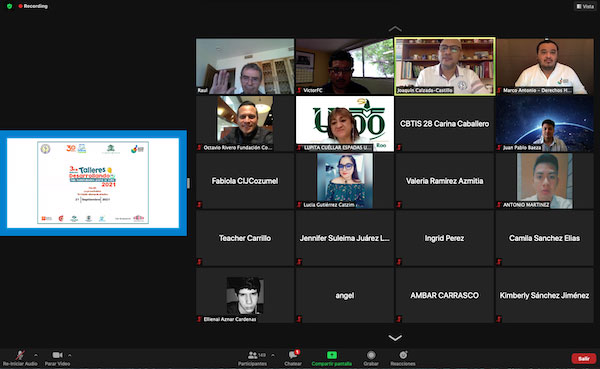Viewport: 600px width, 369px height.
Task: Unmute with the Re-iniciar Audio microphone icon
Action: pyautogui.click(x=20, y=355)
